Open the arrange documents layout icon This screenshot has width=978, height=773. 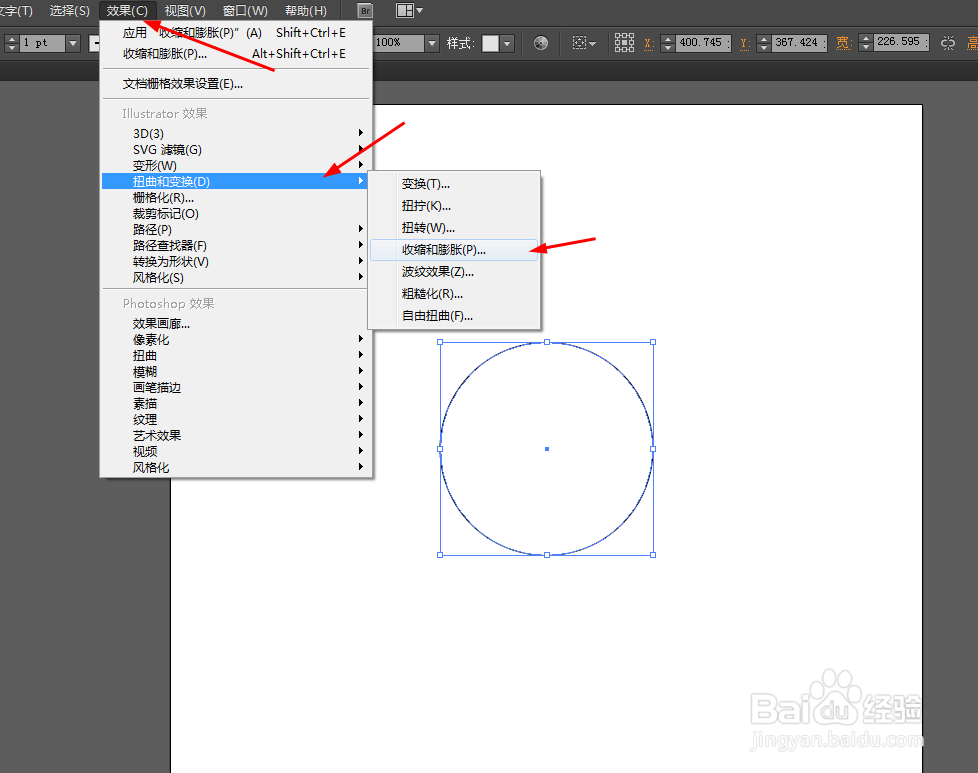[404, 11]
